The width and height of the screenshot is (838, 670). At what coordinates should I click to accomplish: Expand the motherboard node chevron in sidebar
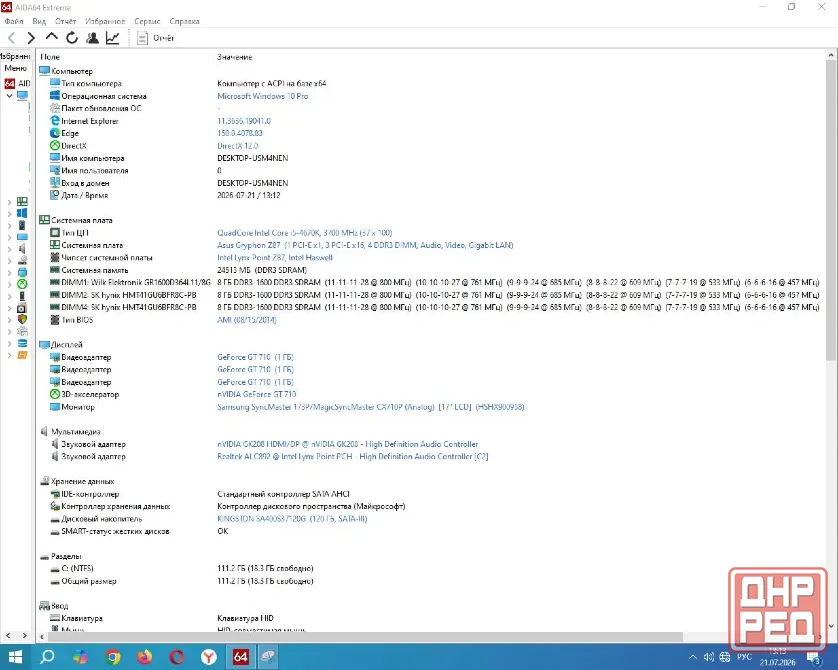(x=9, y=202)
